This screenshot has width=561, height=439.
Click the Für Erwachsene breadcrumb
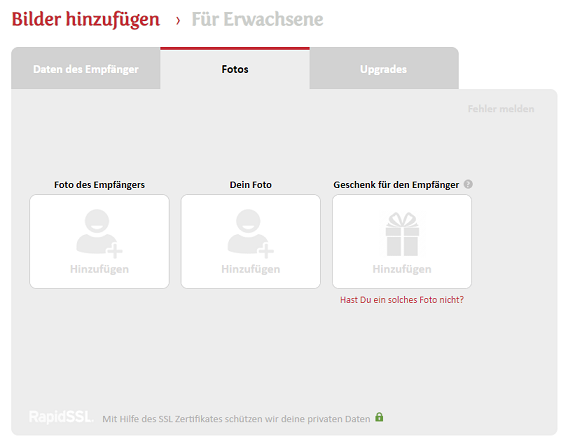257,19
